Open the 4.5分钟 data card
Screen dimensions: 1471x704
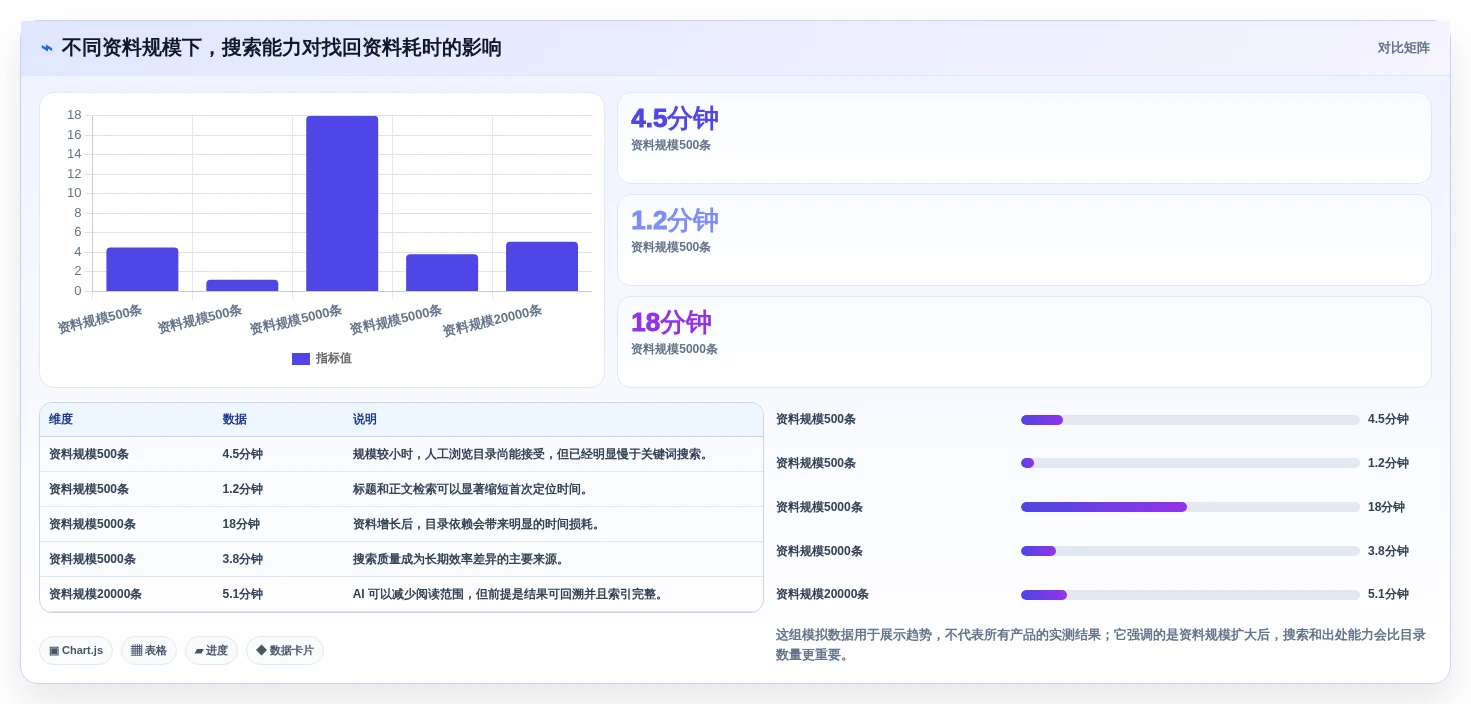(x=1024, y=138)
